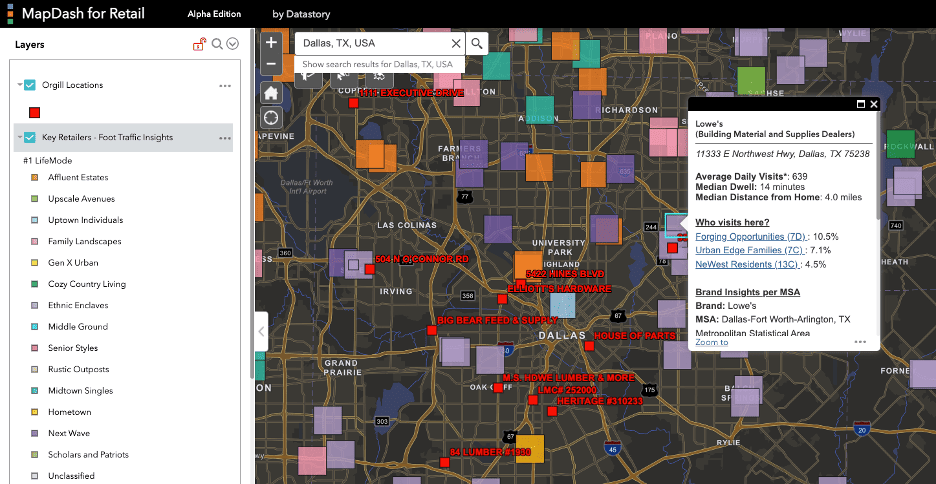This screenshot has width=936, height=484.
Task: Select the House of Parts red marker
Action: coord(589,346)
